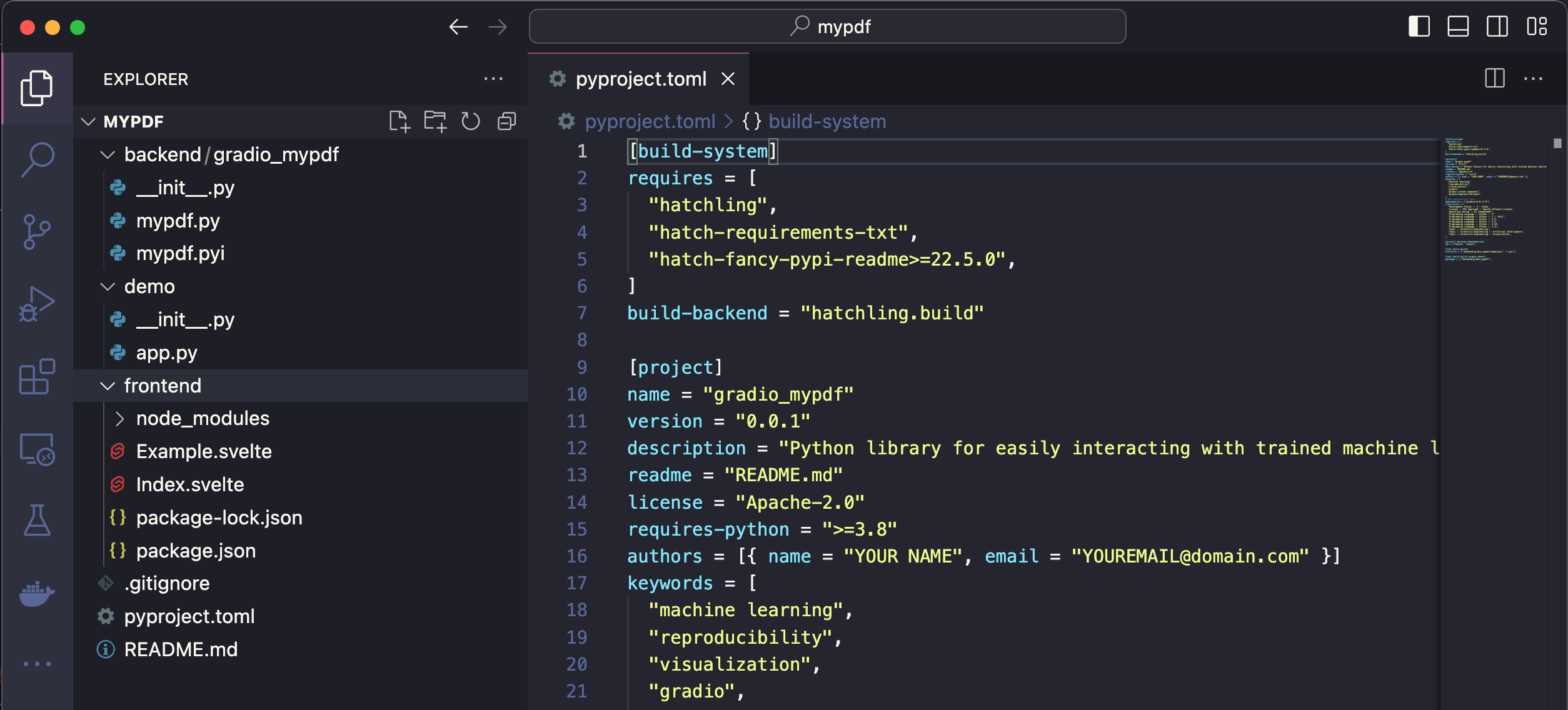Click [project] header on line 9

[x=675, y=367]
